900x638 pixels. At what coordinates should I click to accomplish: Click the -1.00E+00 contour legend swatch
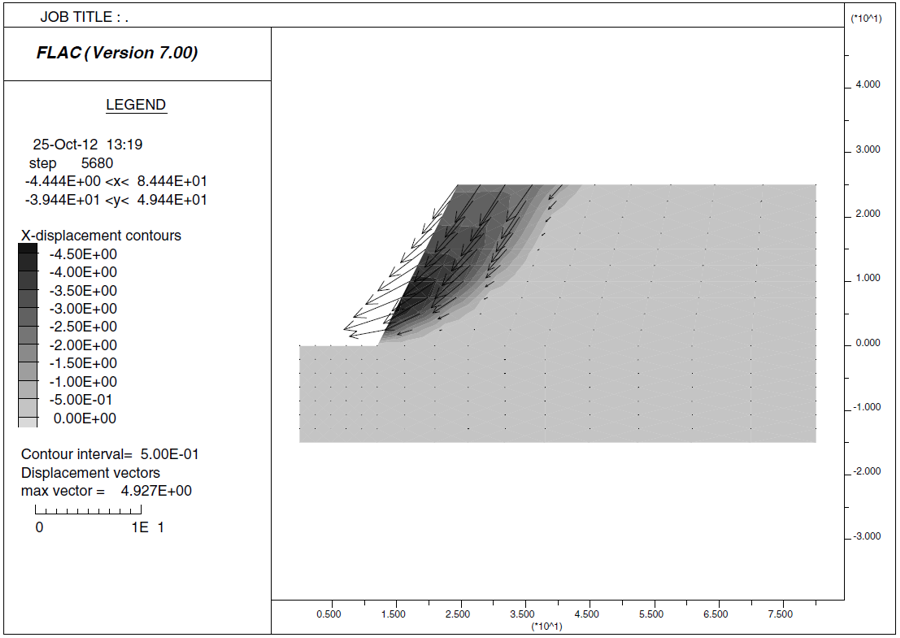[x=28, y=382]
